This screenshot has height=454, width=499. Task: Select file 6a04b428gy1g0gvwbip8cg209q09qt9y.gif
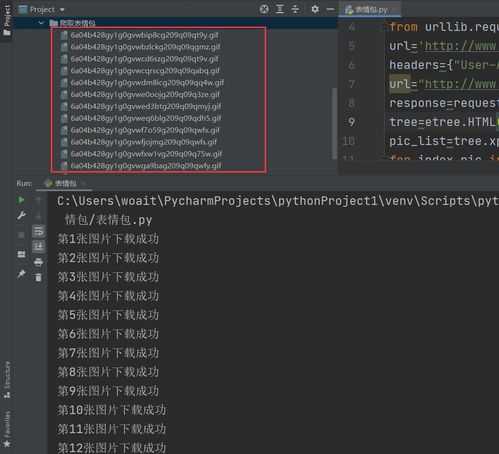tap(144, 35)
